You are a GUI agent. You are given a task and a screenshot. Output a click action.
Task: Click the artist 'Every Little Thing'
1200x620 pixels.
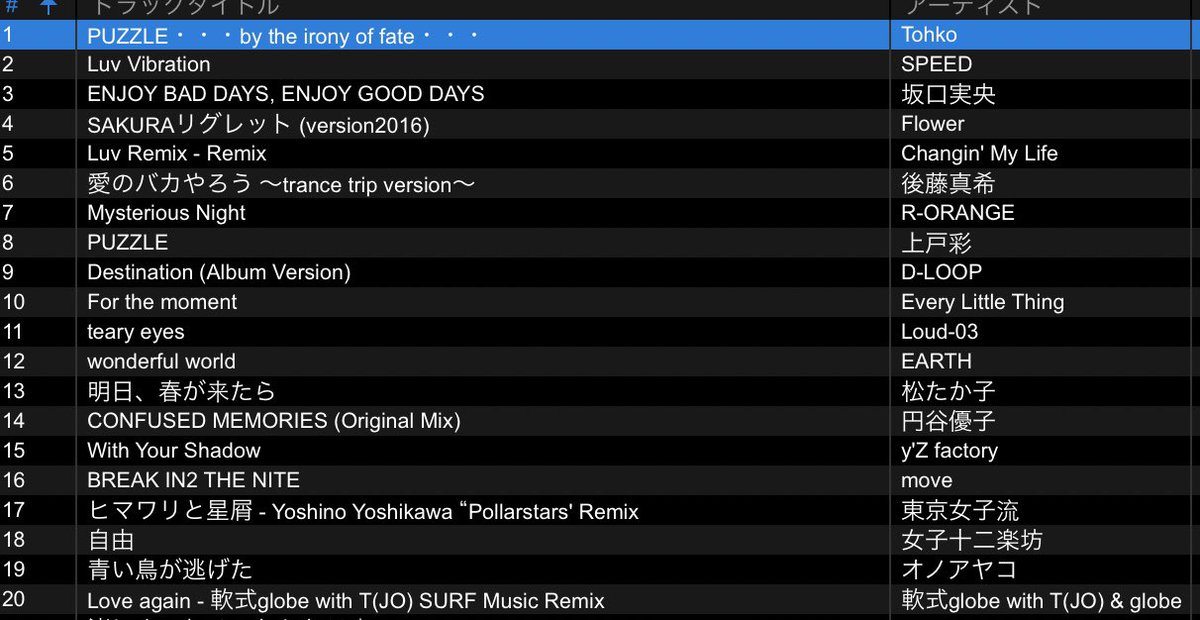983,302
